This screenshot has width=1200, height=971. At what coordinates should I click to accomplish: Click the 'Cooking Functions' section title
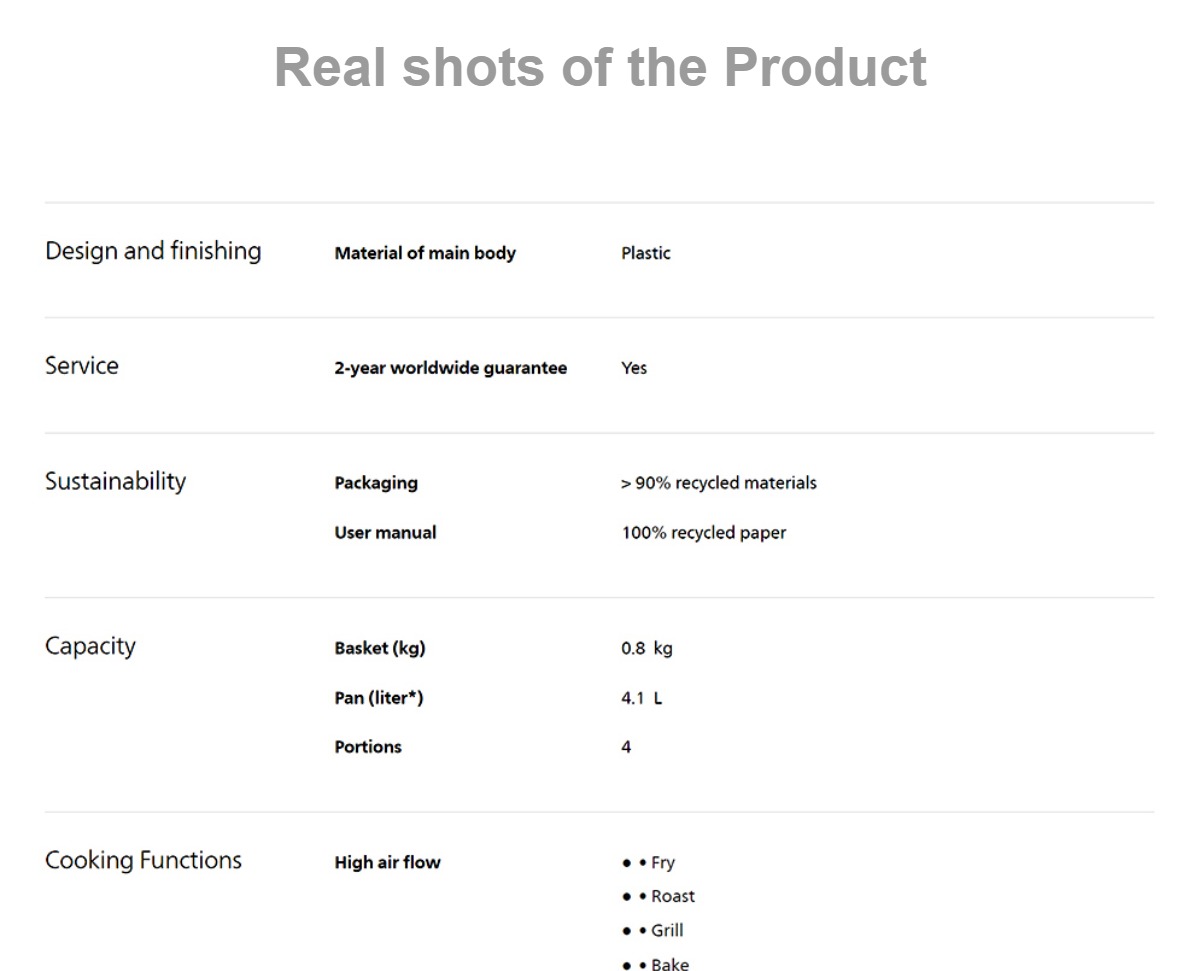pyautogui.click(x=143, y=860)
